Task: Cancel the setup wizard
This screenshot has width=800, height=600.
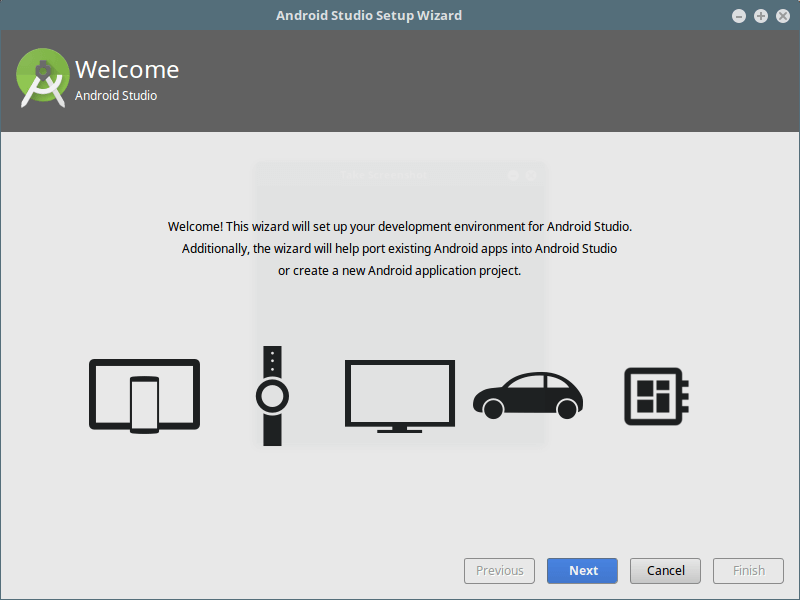Action: 666,571
